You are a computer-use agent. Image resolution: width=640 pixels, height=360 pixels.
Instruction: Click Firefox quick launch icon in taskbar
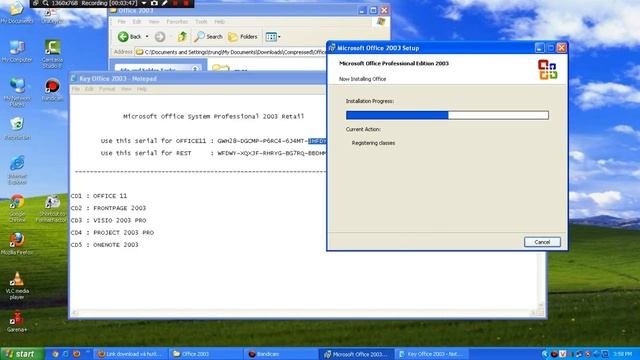point(76,354)
